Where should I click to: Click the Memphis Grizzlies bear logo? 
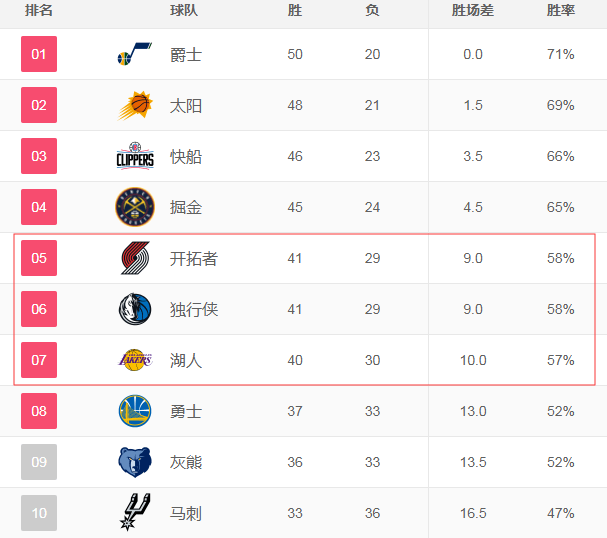[135, 462]
